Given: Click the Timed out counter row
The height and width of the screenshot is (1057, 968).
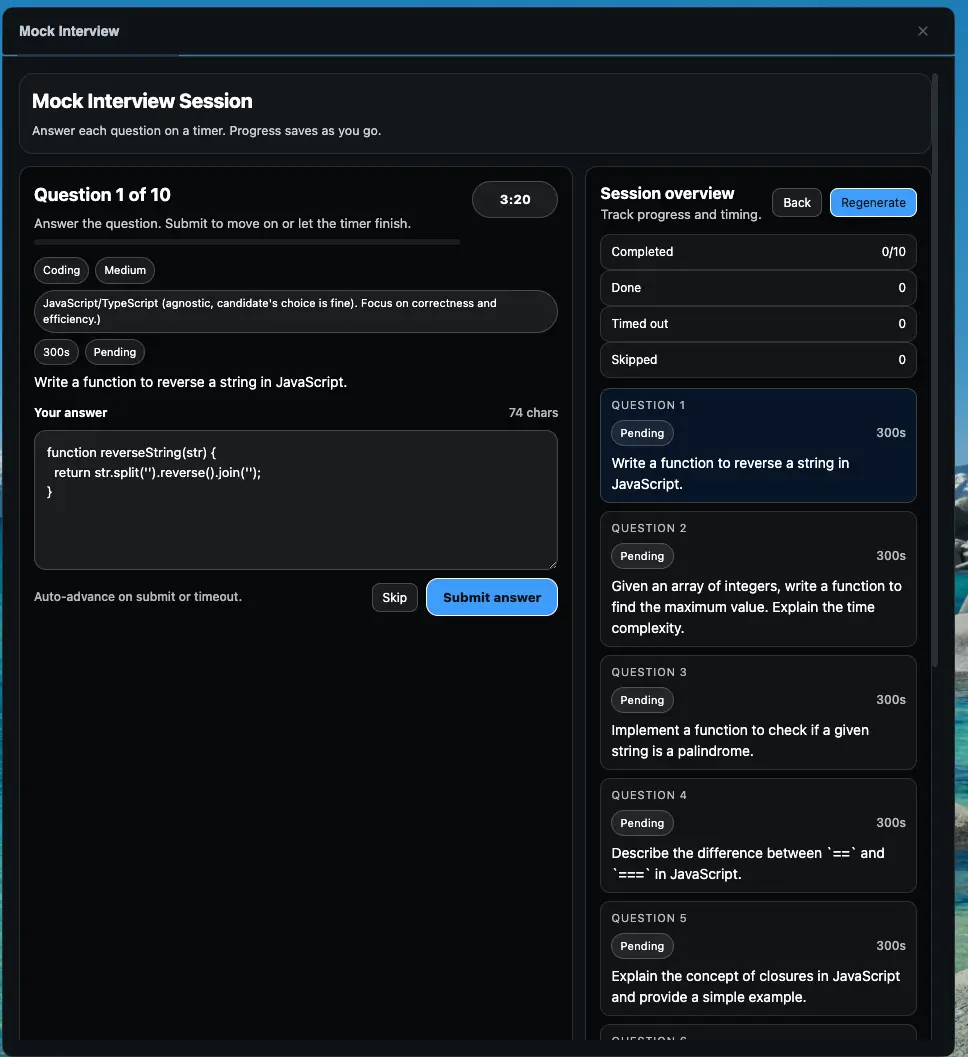Looking at the screenshot, I should 757,324.
